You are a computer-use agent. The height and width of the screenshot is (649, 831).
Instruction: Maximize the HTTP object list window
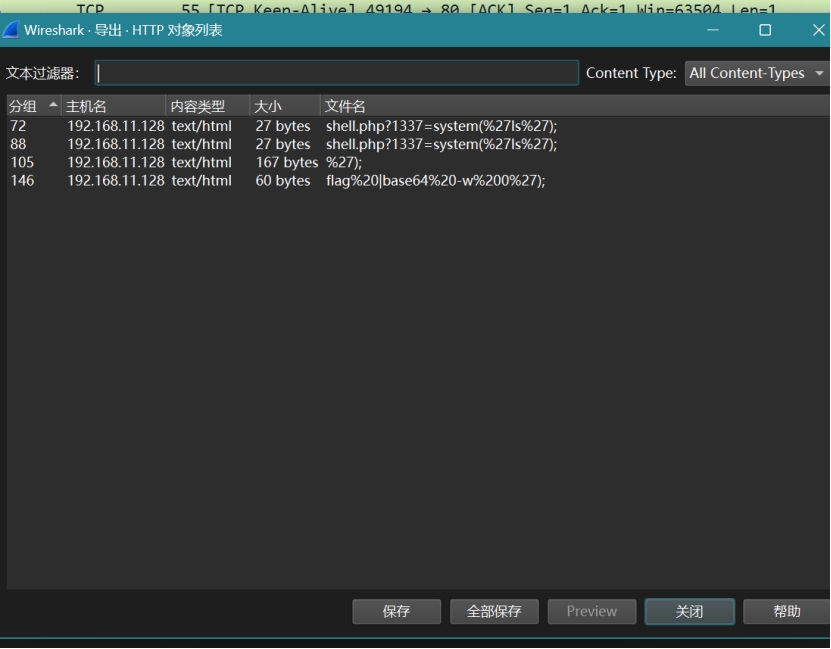click(765, 30)
